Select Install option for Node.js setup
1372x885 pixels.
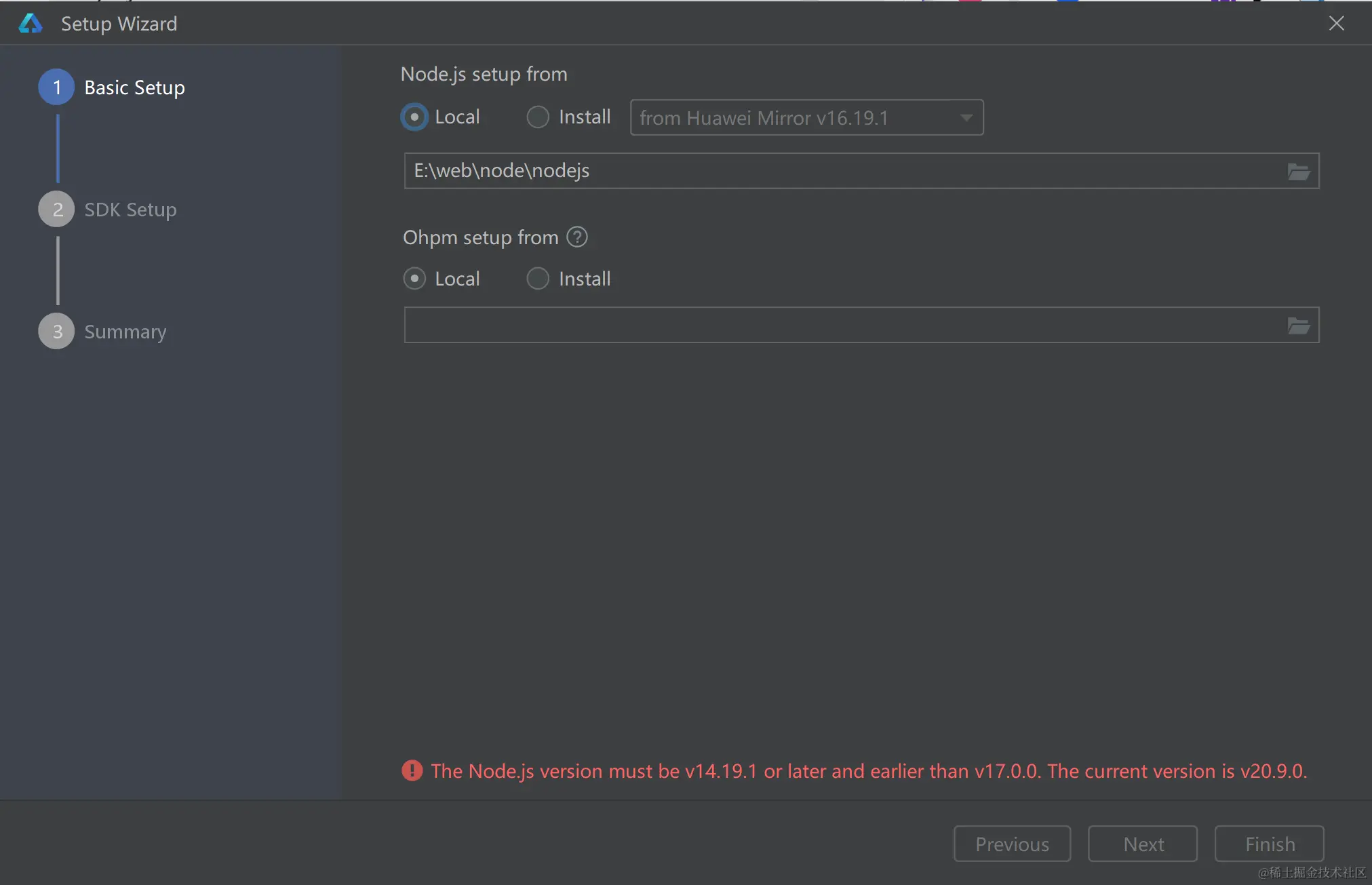[x=538, y=117]
